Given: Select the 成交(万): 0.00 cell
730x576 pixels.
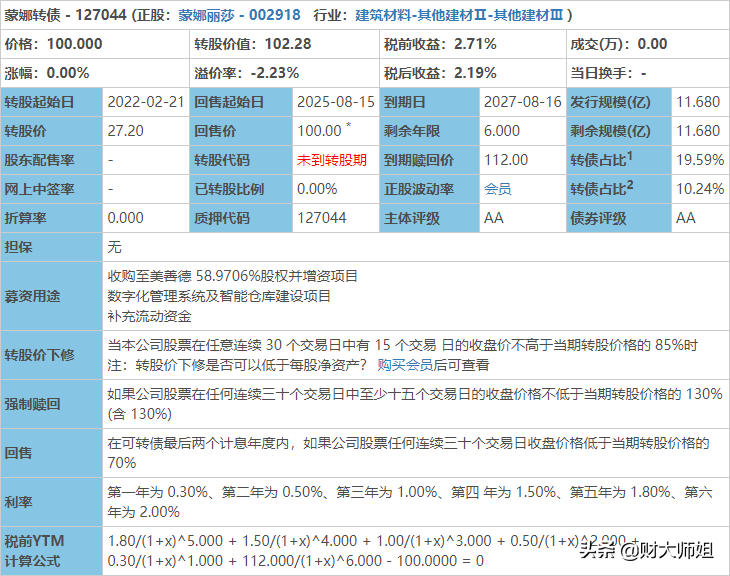Looking at the screenshot, I should 648,44.
